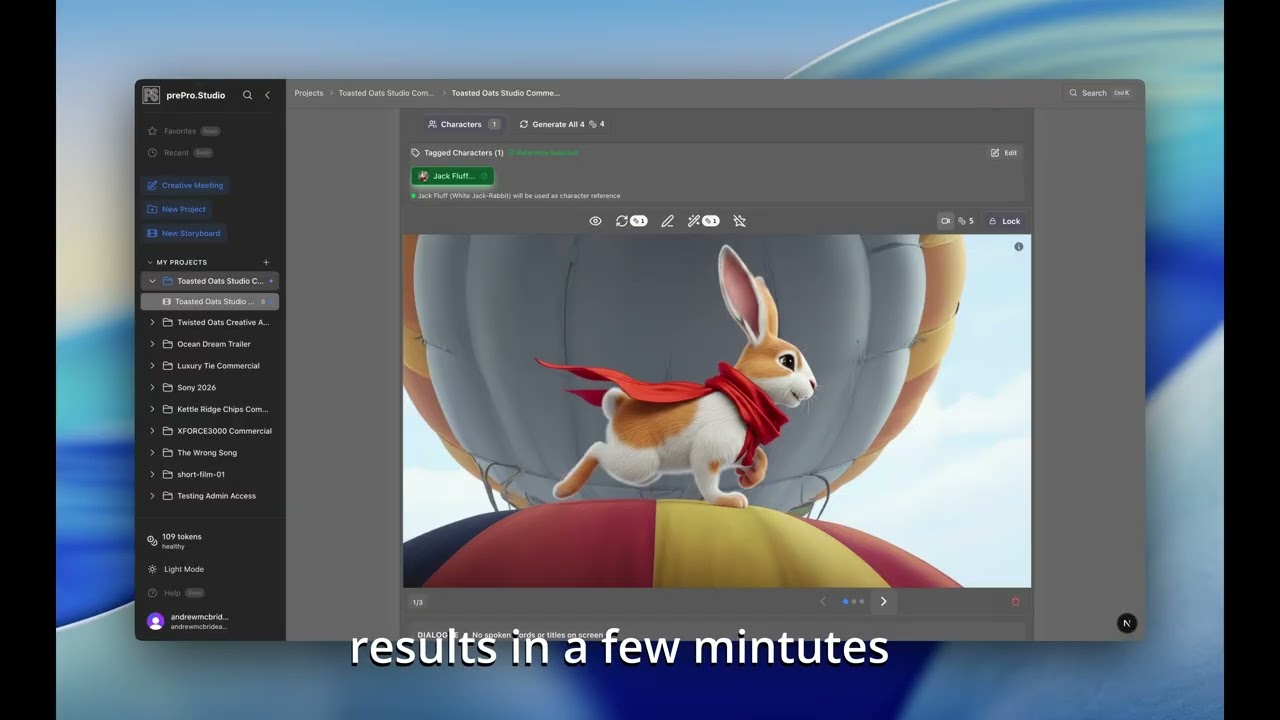Delete the image with the red trash icon

(1016, 602)
